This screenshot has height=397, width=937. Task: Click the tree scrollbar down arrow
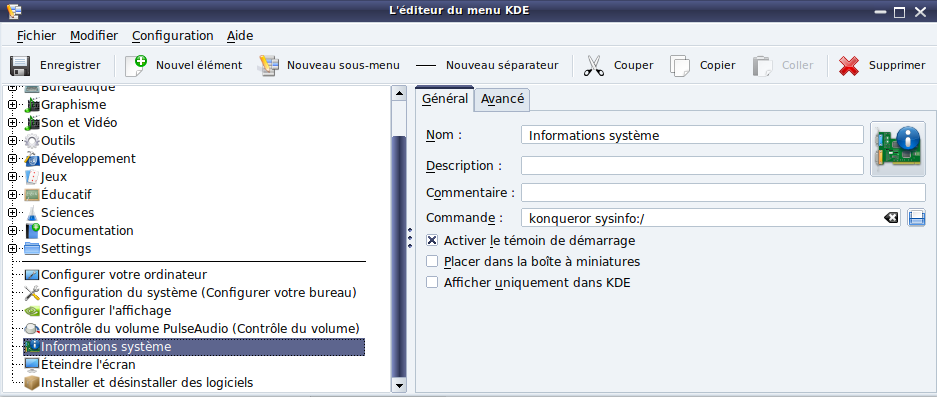pos(399,386)
